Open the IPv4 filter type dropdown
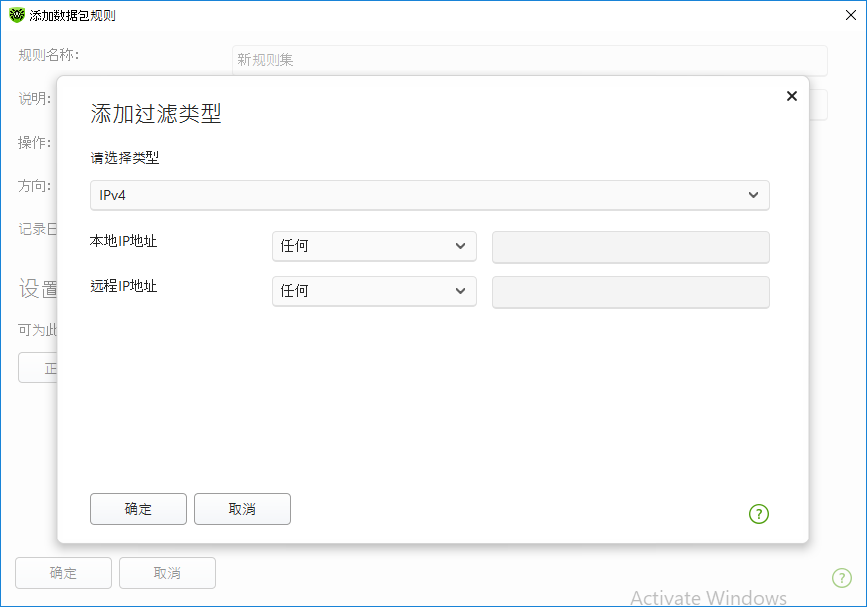Image resolution: width=867 pixels, height=607 pixels. coord(429,195)
